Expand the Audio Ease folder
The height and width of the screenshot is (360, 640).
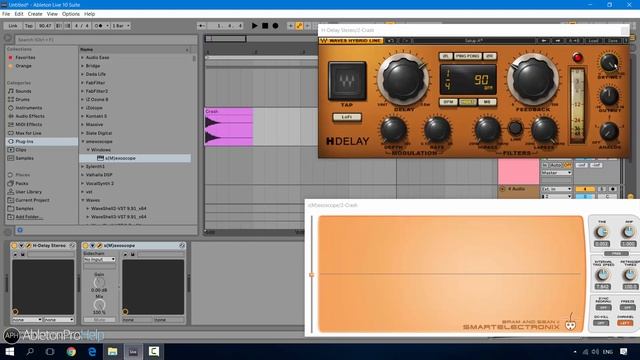[82, 58]
